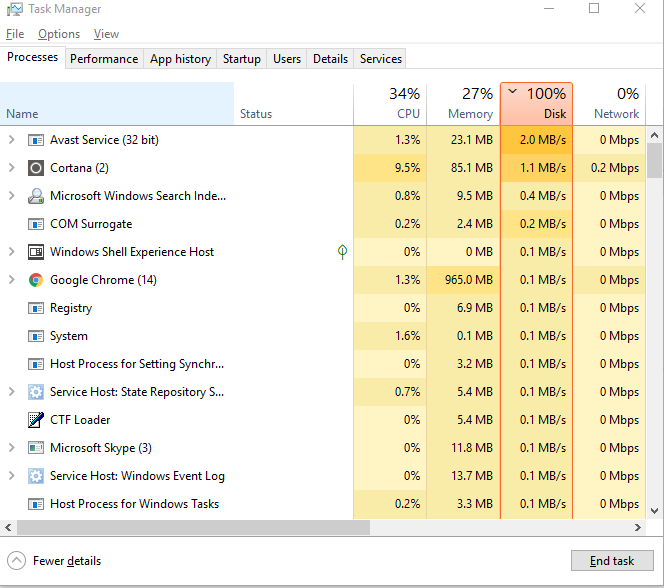Click the State Repository Service gear icon
Image resolution: width=664 pixels, height=588 pixels.
[x=36, y=392]
